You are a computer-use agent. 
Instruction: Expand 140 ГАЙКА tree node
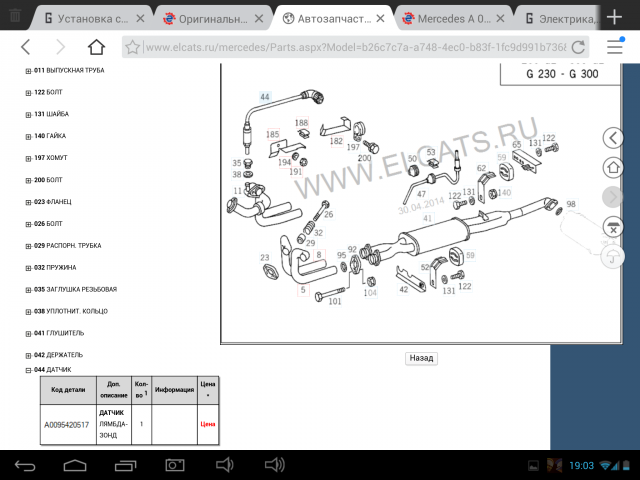(x=28, y=137)
